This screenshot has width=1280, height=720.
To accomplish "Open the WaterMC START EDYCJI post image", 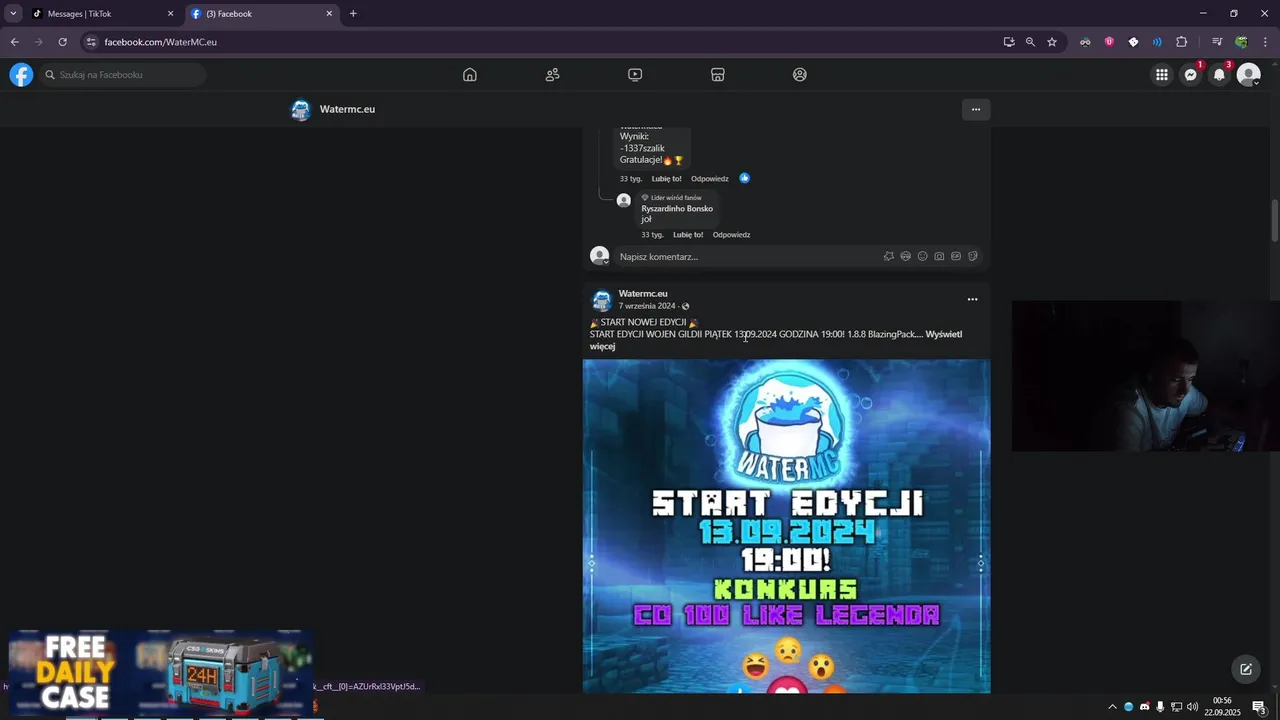I will [786, 525].
